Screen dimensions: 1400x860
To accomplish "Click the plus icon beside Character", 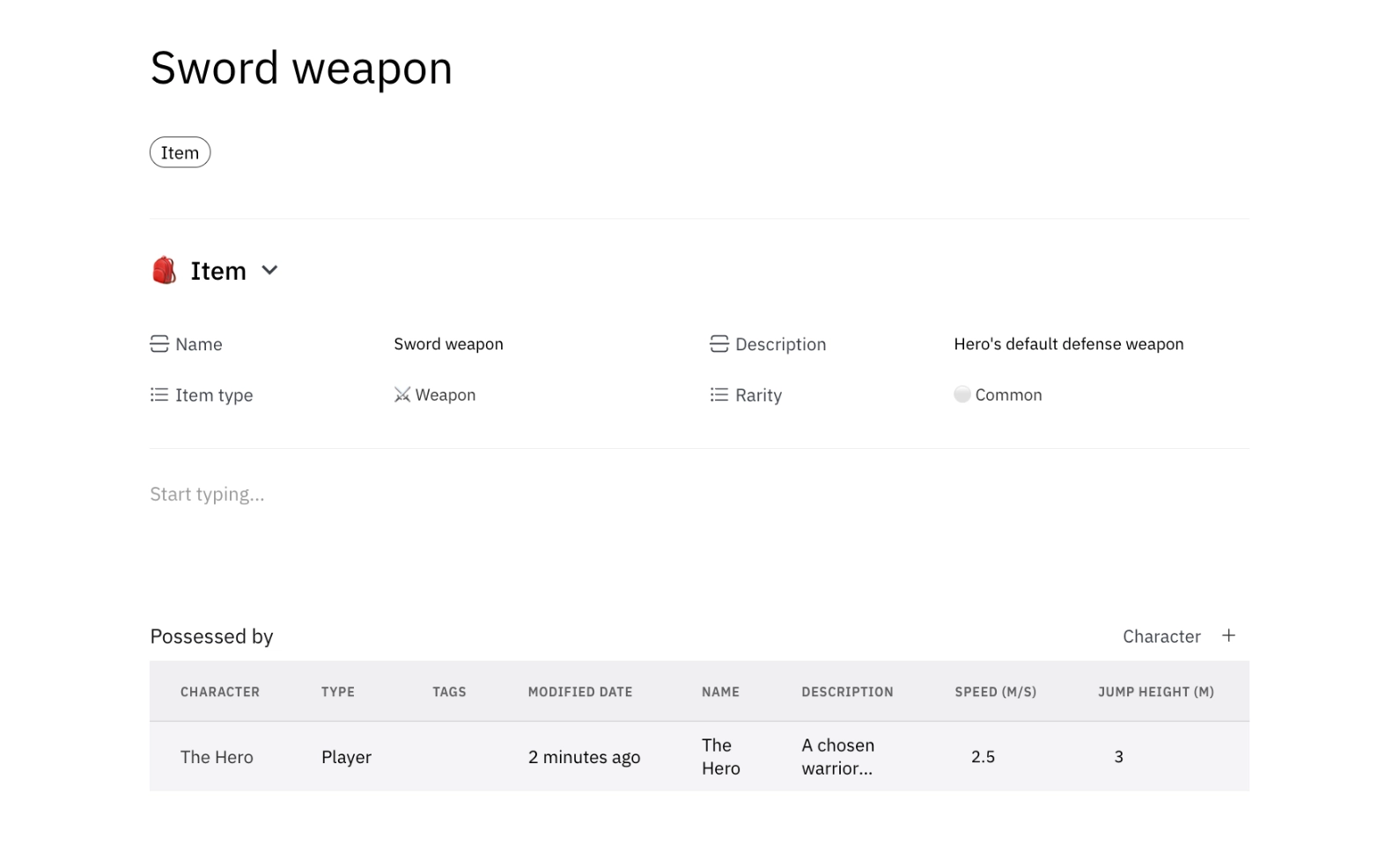I will click(1228, 636).
